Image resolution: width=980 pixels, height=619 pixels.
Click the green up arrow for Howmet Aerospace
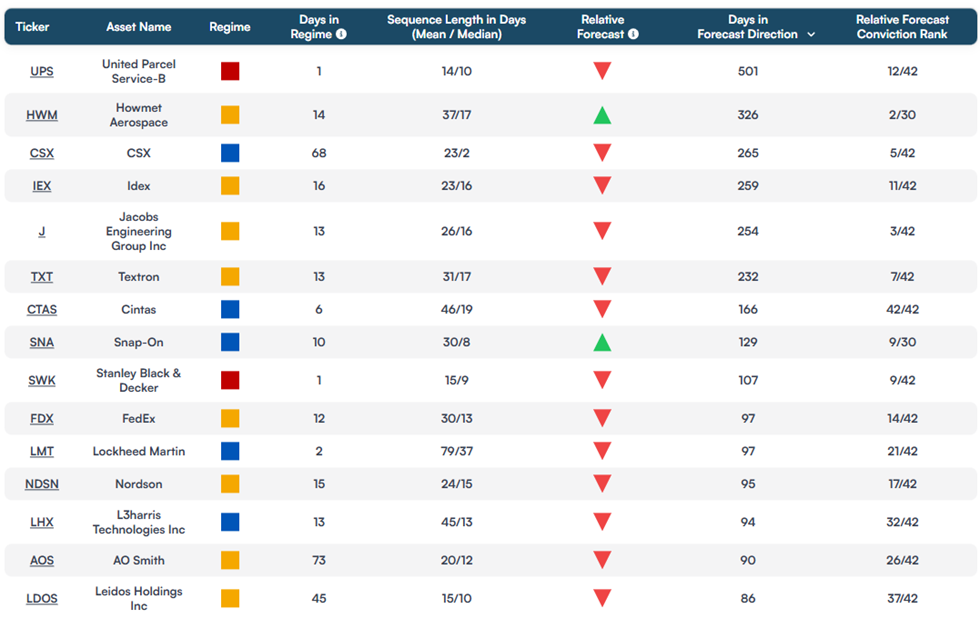coord(602,115)
